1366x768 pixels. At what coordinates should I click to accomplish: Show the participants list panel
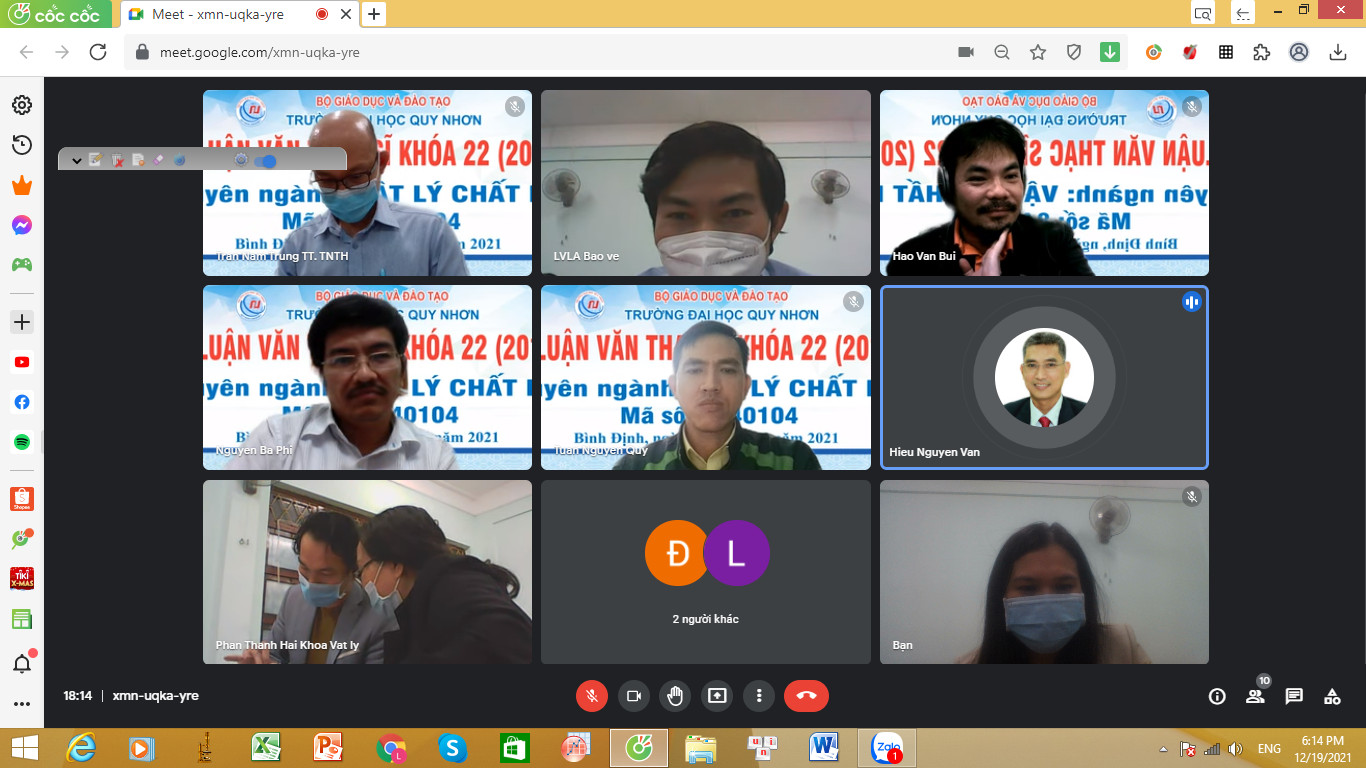1255,697
